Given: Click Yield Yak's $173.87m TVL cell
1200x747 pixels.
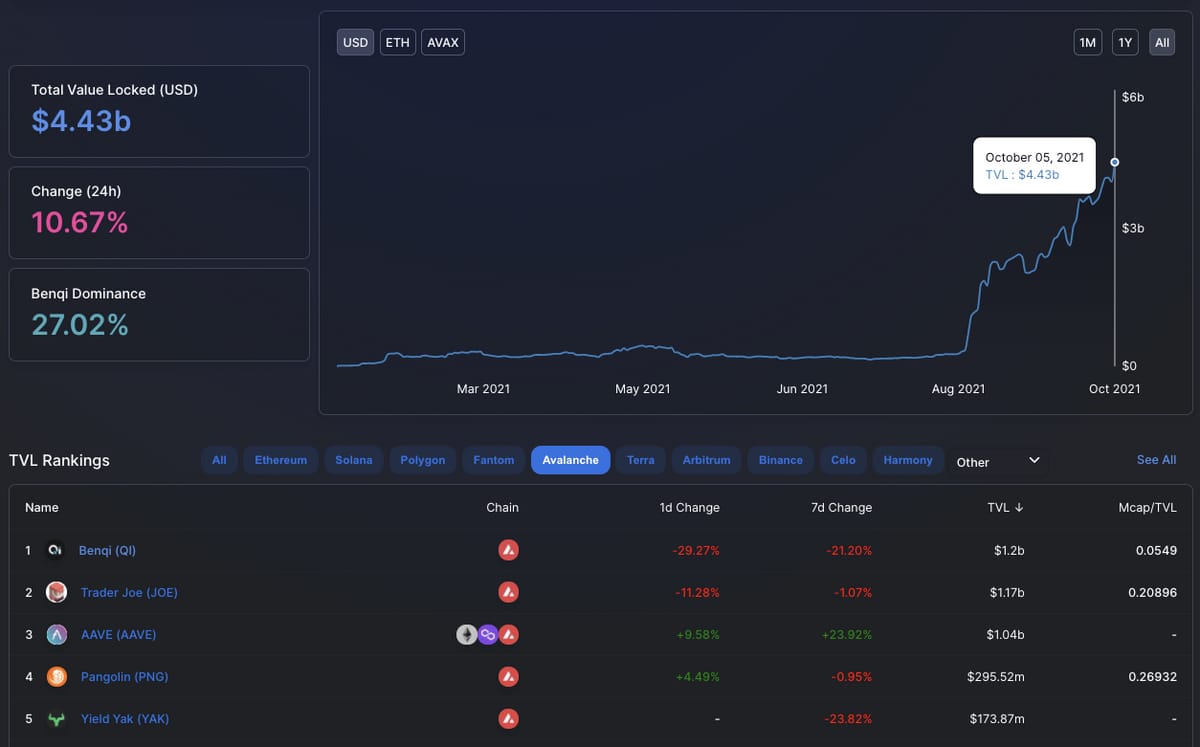Looking at the screenshot, I should (x=997, y=719).
